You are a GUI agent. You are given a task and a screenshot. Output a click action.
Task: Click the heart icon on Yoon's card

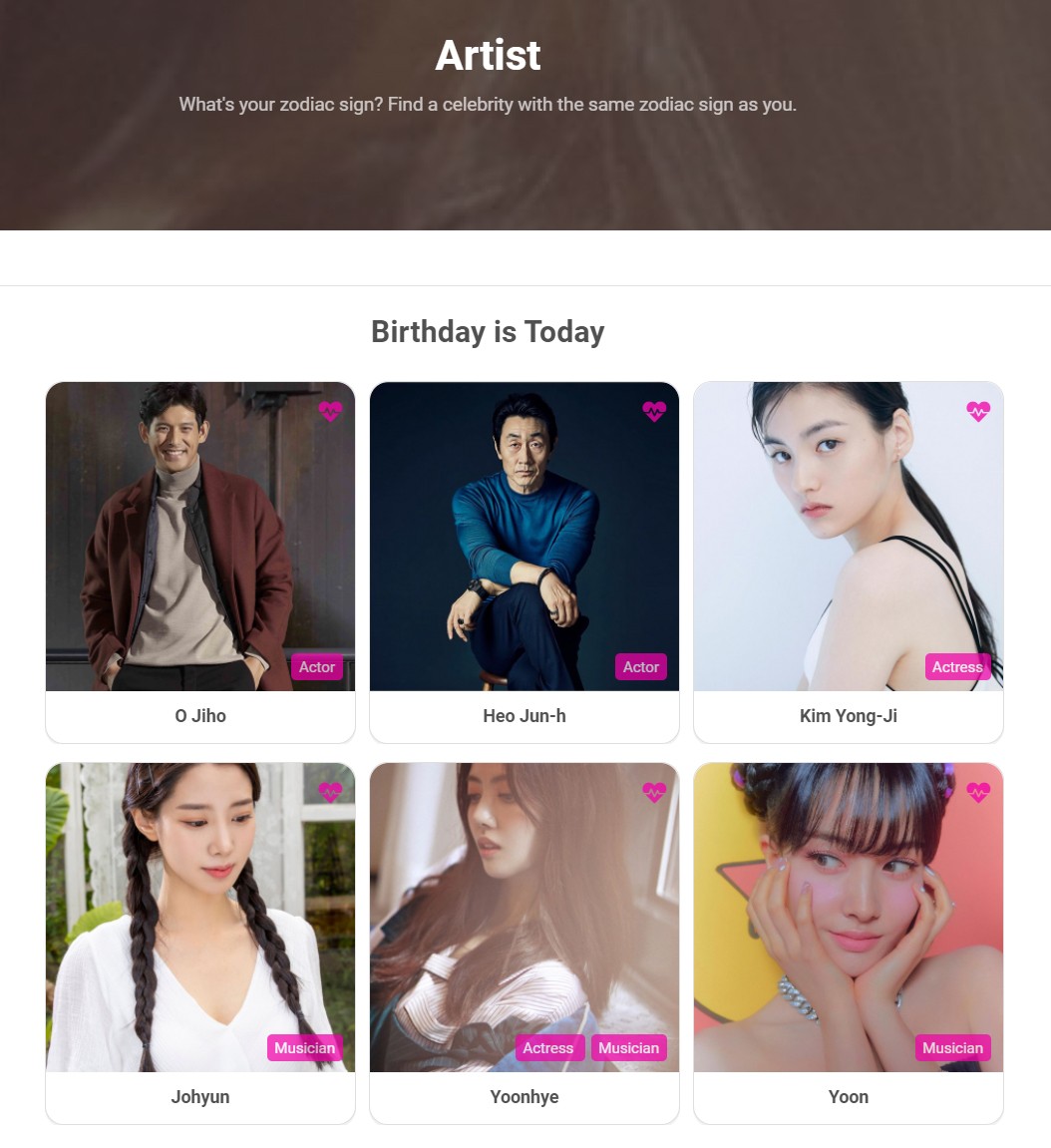click(x=978, y=792)
